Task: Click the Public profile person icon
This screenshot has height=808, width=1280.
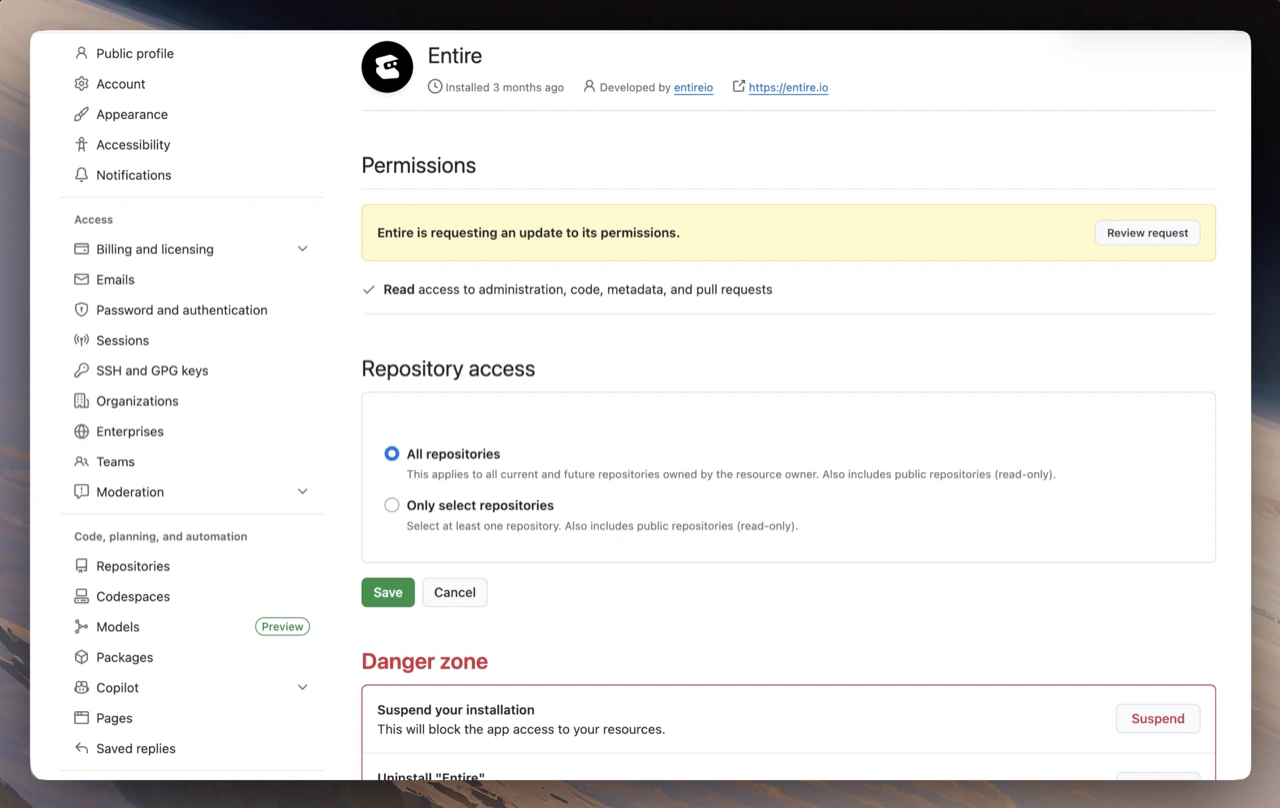Action: pos(82,53)
